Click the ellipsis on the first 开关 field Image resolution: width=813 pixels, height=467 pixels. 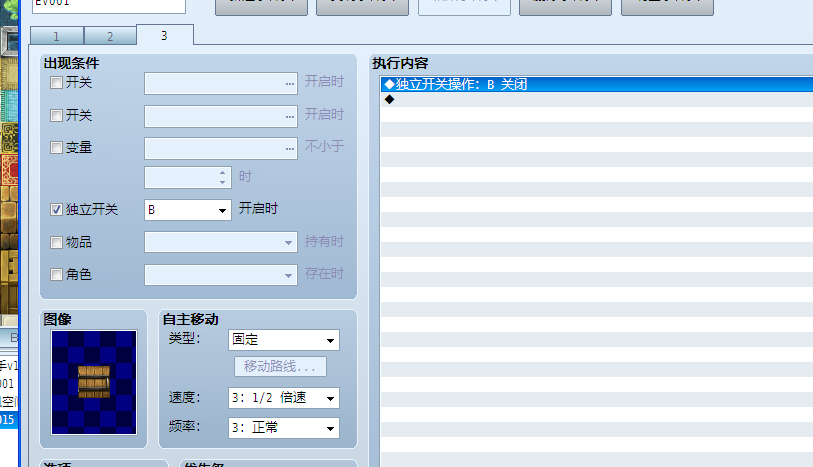point(290,83)
